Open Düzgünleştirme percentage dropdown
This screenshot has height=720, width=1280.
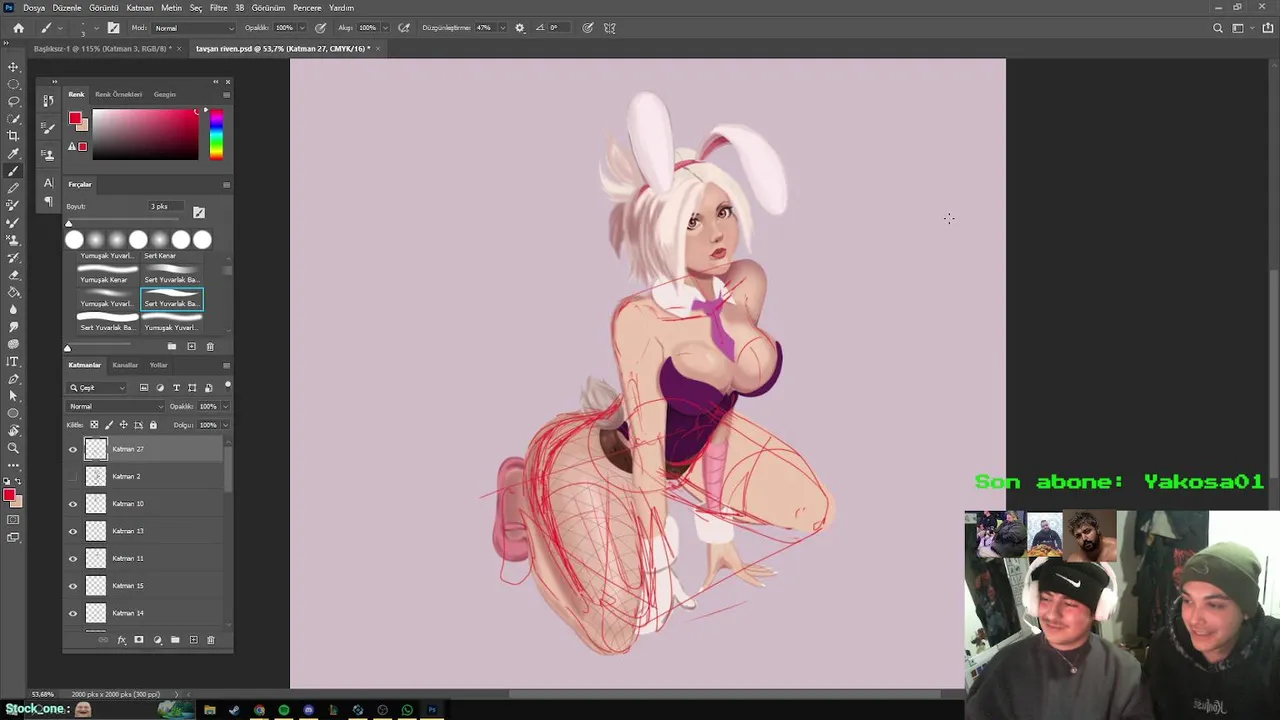pyautogui.click(x=501, y=28)
